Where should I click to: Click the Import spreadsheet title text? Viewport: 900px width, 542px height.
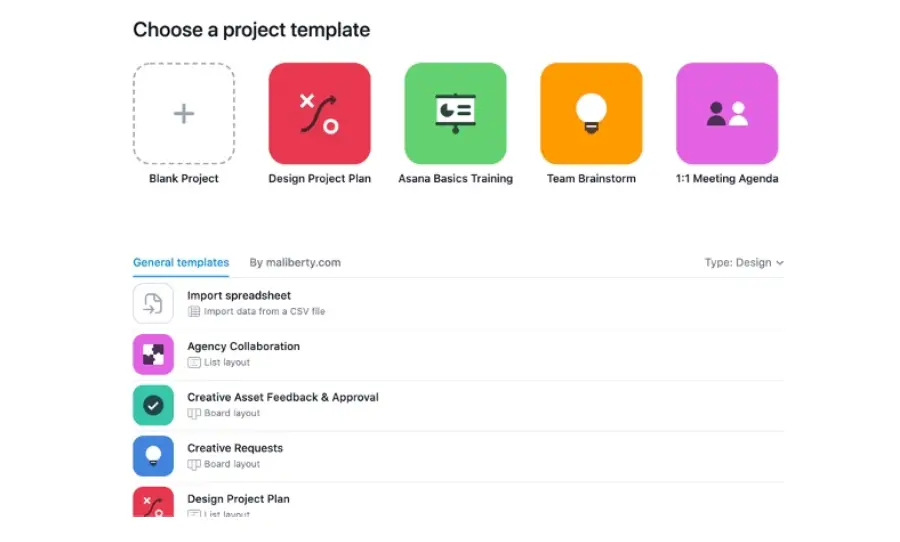point(239,296)
